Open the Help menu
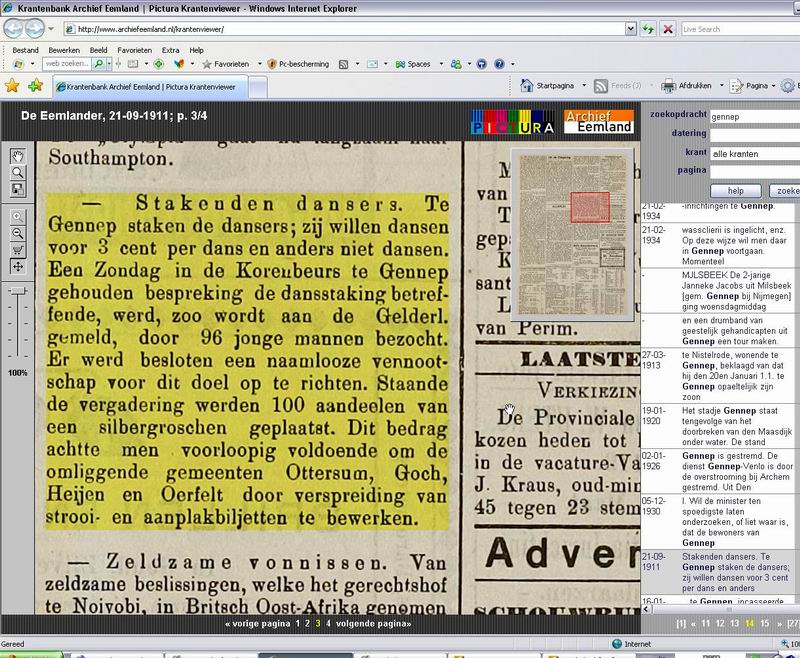Screen dimensions: 800x658 coord(196,50)
